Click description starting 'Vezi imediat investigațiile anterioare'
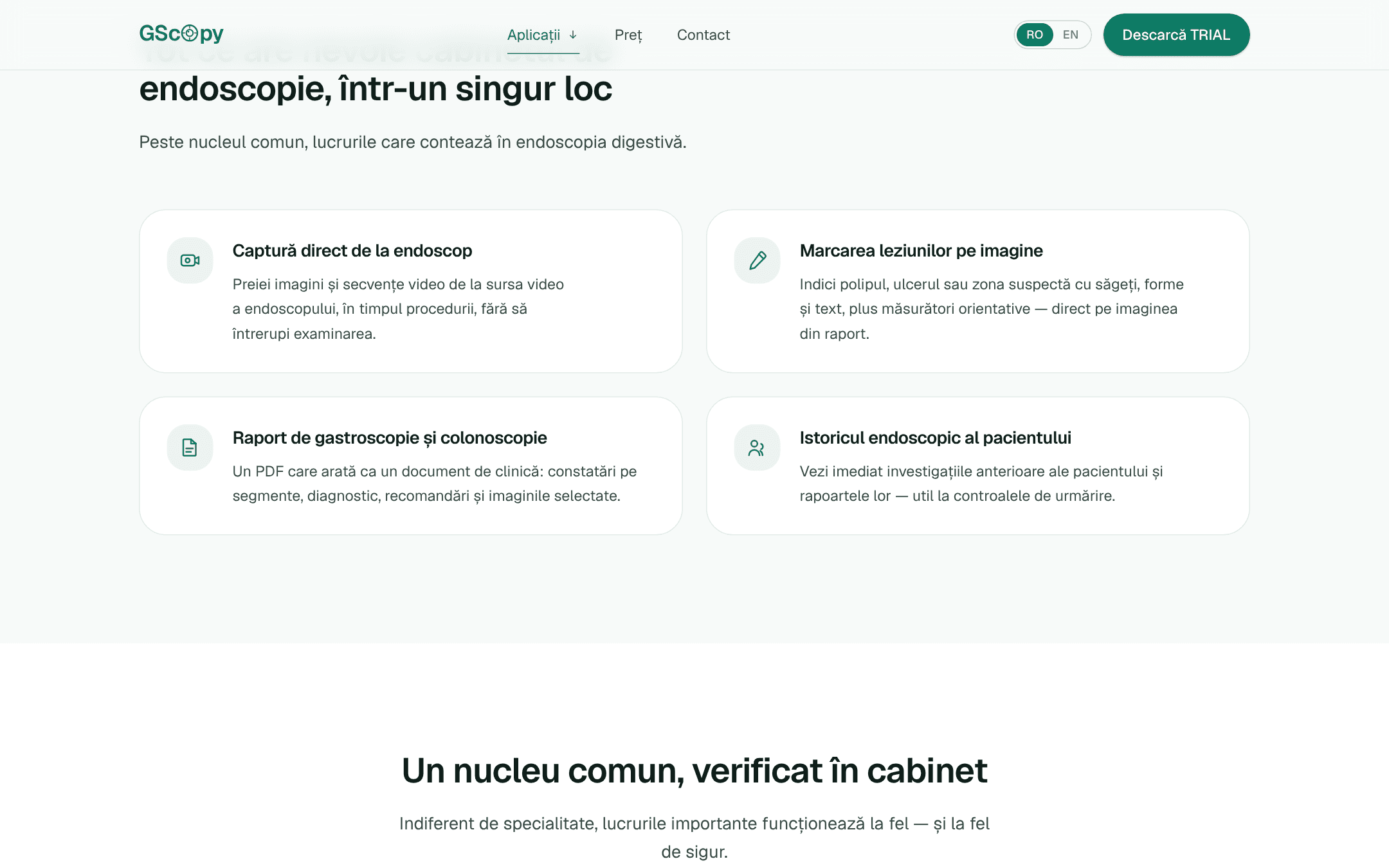The width and height of the screenshot is (1389, 868). click(x=981, y=484)
